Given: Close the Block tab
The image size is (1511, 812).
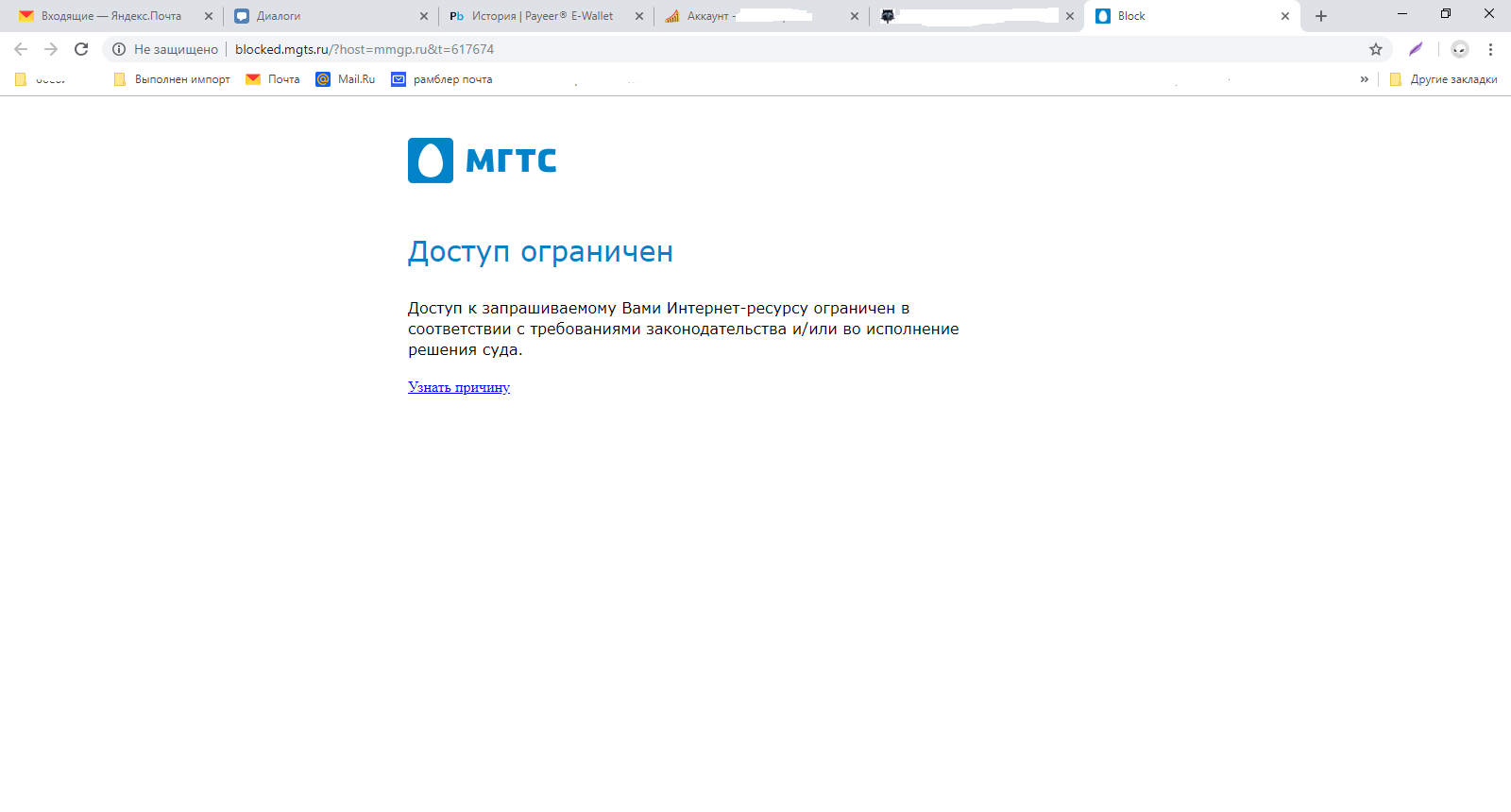Looking at the screenshot, I should tap(1285, 16).
